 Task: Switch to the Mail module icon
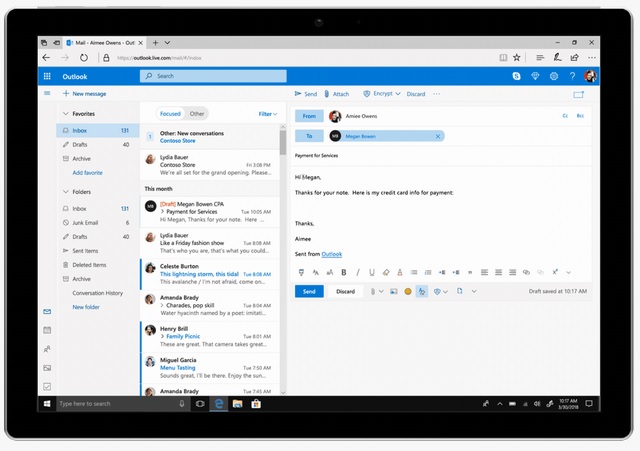click(x=47, y=312)
